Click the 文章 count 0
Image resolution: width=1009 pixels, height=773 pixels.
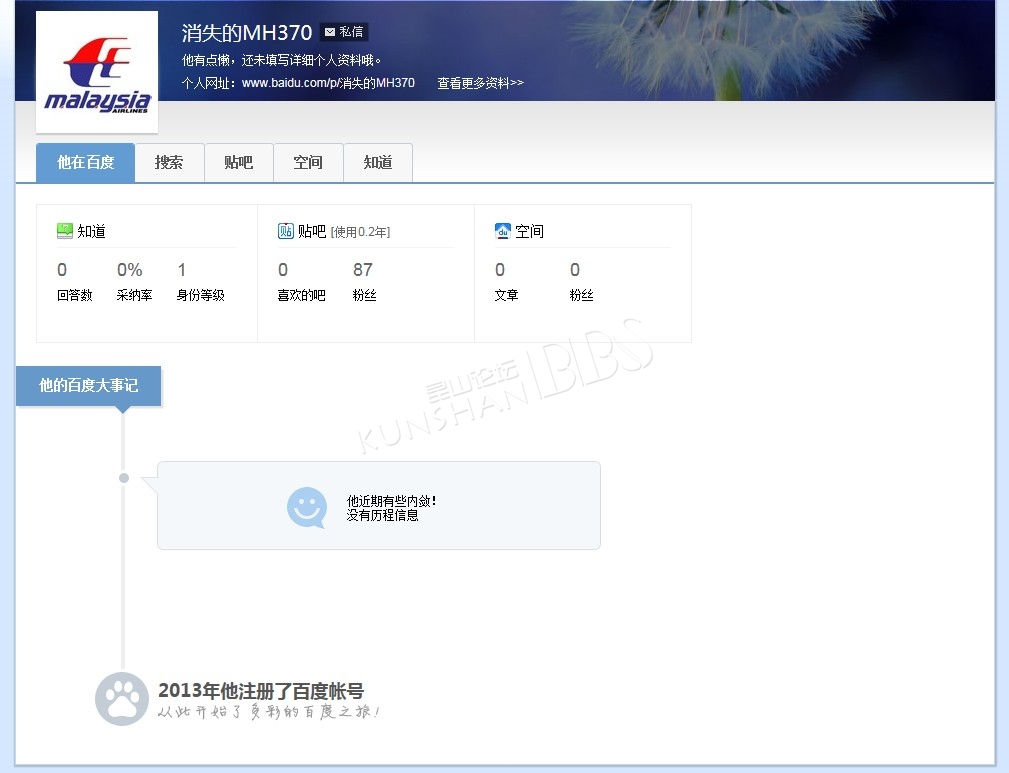point(500,270)
